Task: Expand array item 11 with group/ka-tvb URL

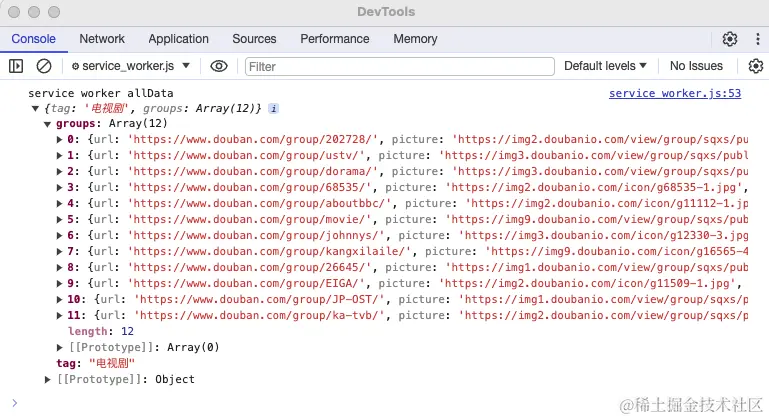Action: 59,315
